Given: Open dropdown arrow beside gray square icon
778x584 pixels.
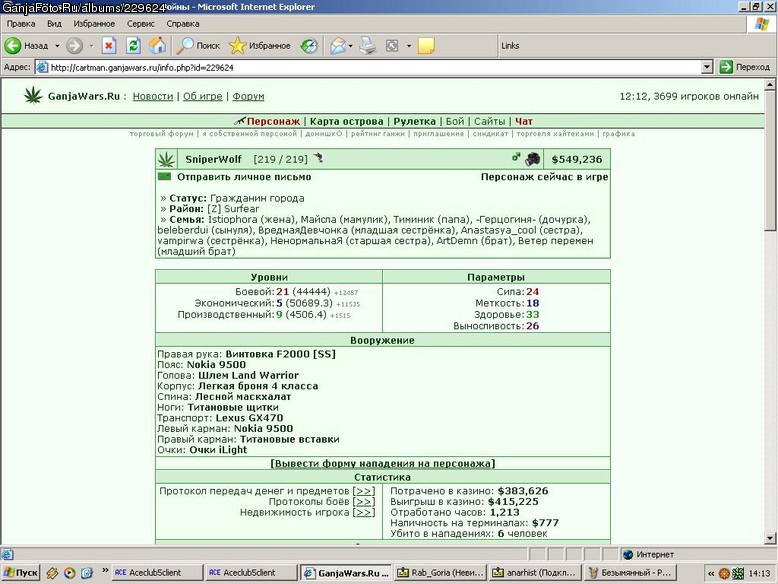Looking at the screenshot, I should tap(409, 46).
